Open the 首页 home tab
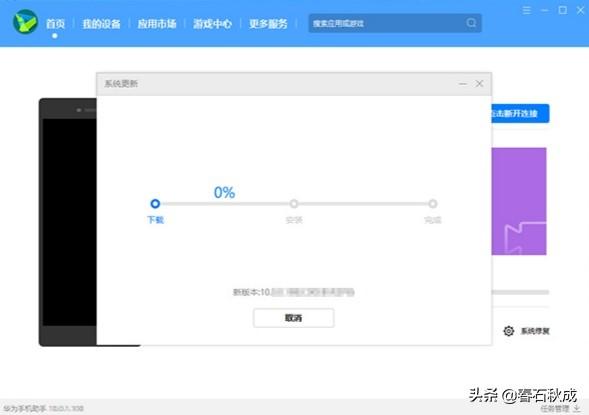 pyautogui.click(x=55, y=24)
